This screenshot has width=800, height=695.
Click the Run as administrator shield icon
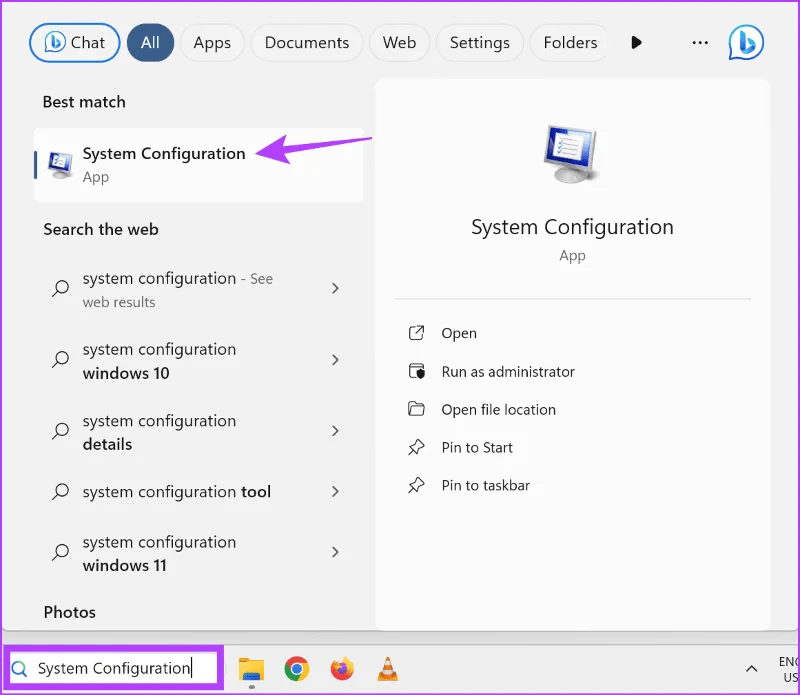tap(416, 371)
